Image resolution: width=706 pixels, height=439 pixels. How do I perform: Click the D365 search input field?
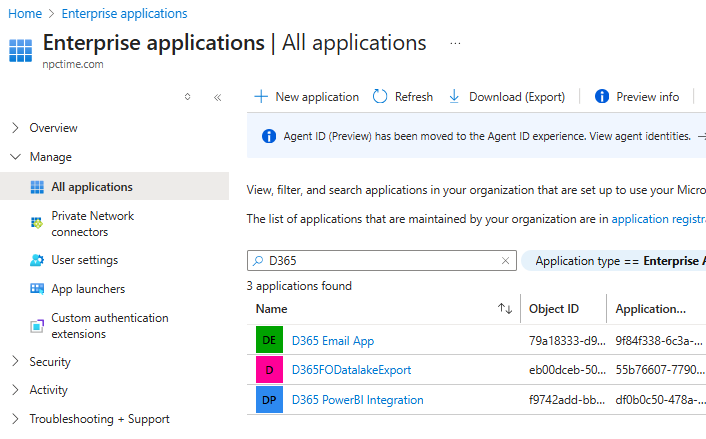[380, 261]
